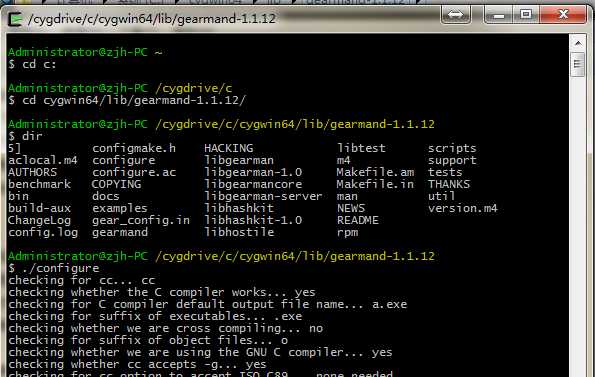Image resolution: width=595 pixels, height=377 pixels.
Task: Grab the vertical scrollbar thumb
Action: [x=578, y=64]
